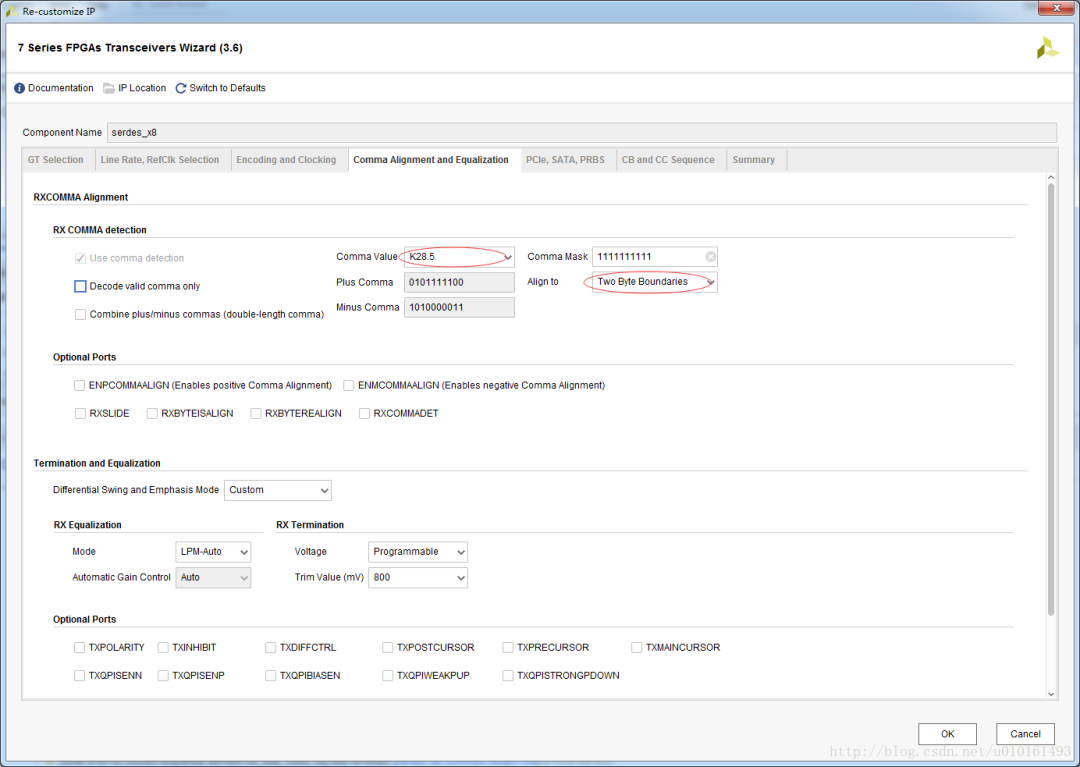Screen dimensions: 1080x767
Task: Expand the Align to Two Byte Boundaries dropdown
Action: tap(654, 282)
